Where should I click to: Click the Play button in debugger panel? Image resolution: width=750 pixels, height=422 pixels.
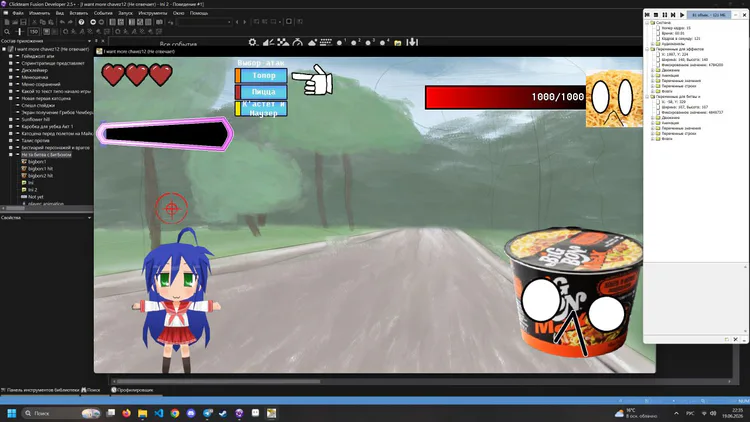(x=682, y=15)
